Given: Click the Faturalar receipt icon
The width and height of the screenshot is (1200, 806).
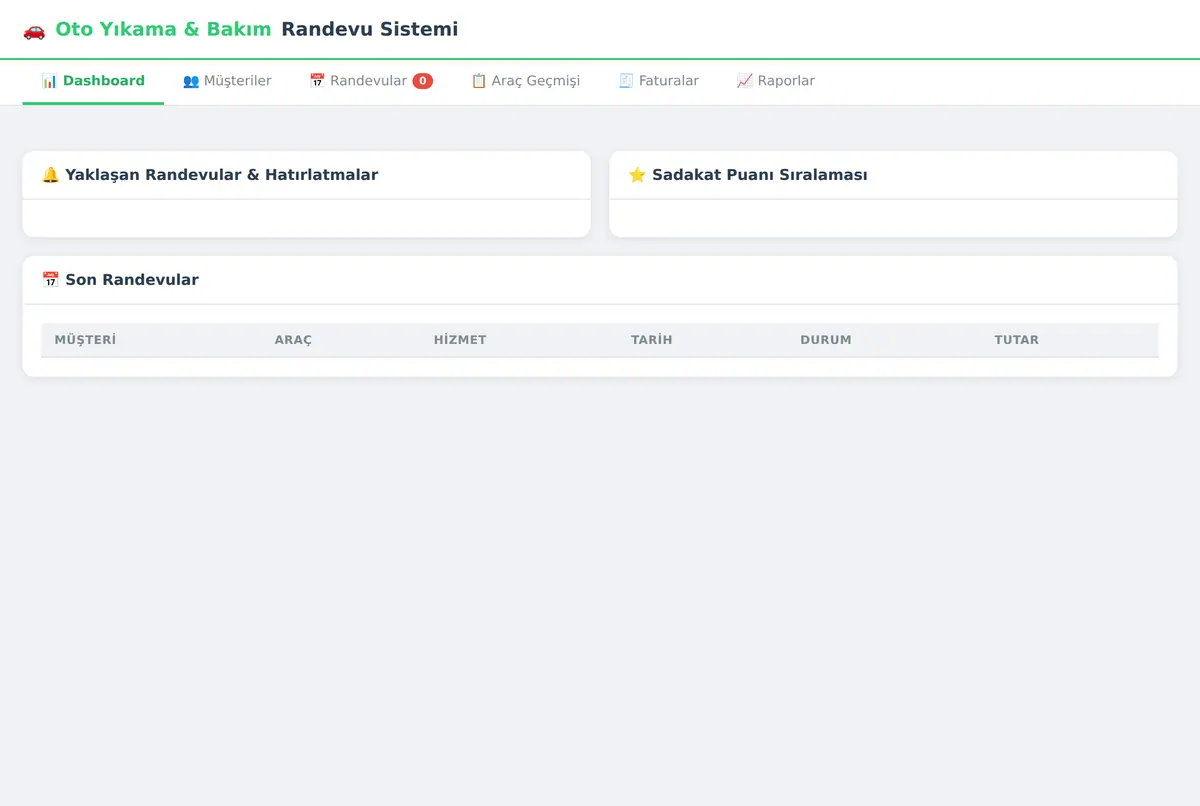Looking at the screenshot, I should click(626, 81).
